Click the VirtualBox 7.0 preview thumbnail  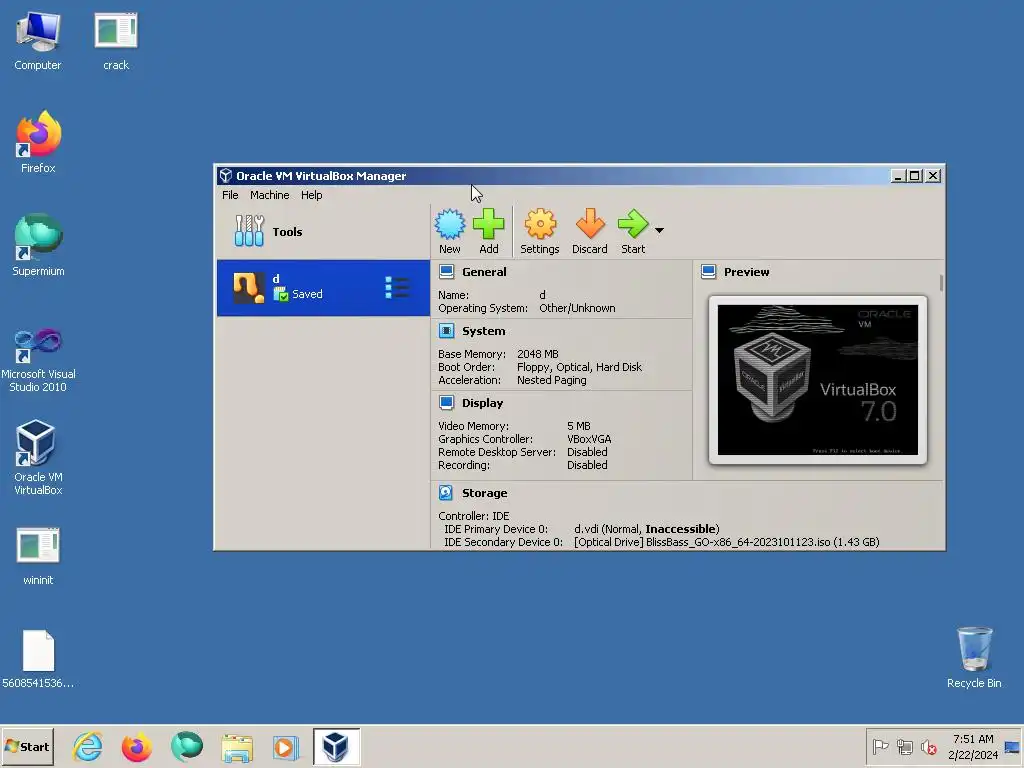pos(818,380)
